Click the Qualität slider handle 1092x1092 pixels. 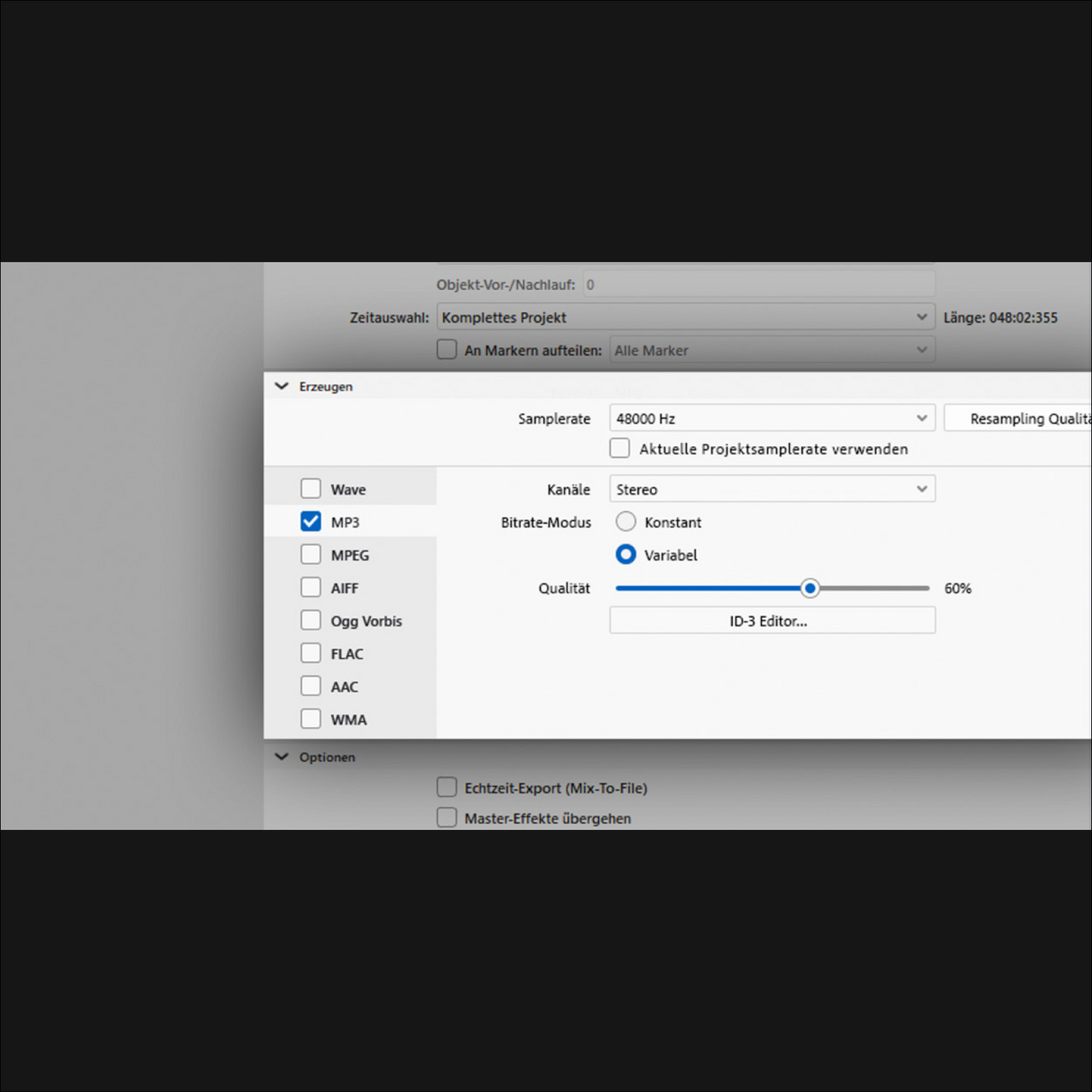[x=810, y=588]
